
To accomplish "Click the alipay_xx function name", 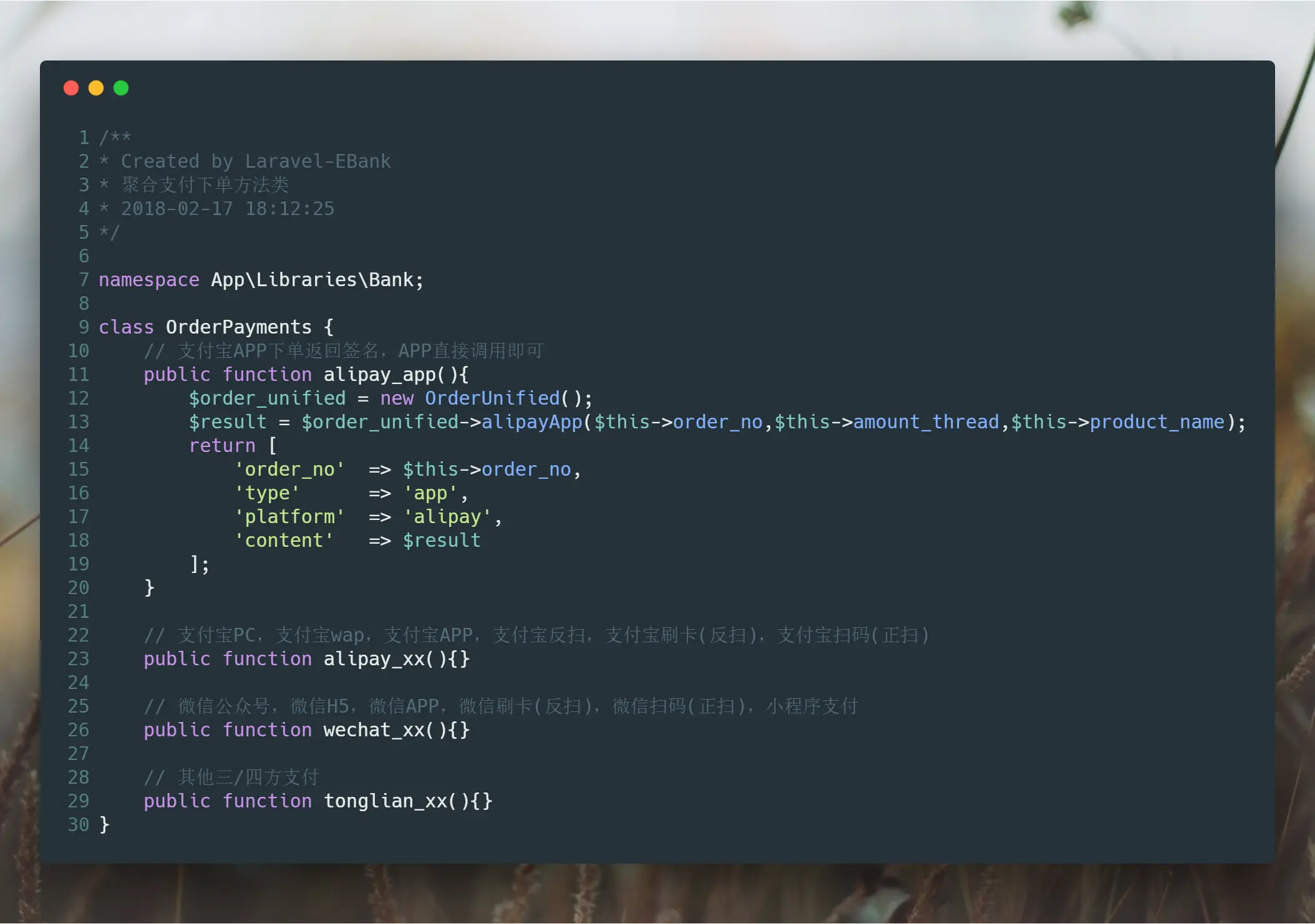I will pos(374,659).
